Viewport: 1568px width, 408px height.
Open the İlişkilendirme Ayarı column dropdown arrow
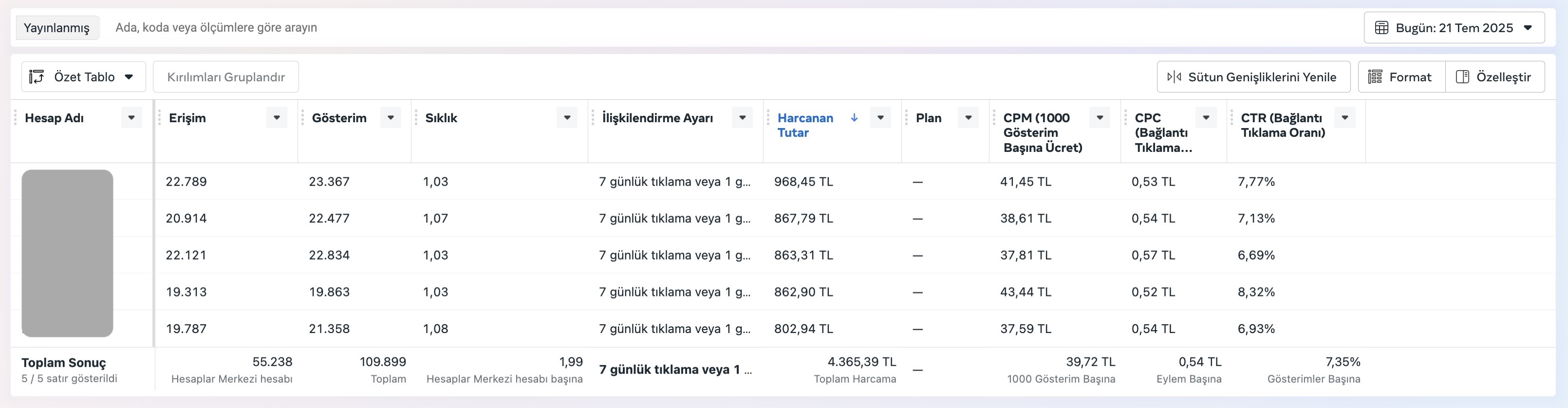click(x=742, y=117)
